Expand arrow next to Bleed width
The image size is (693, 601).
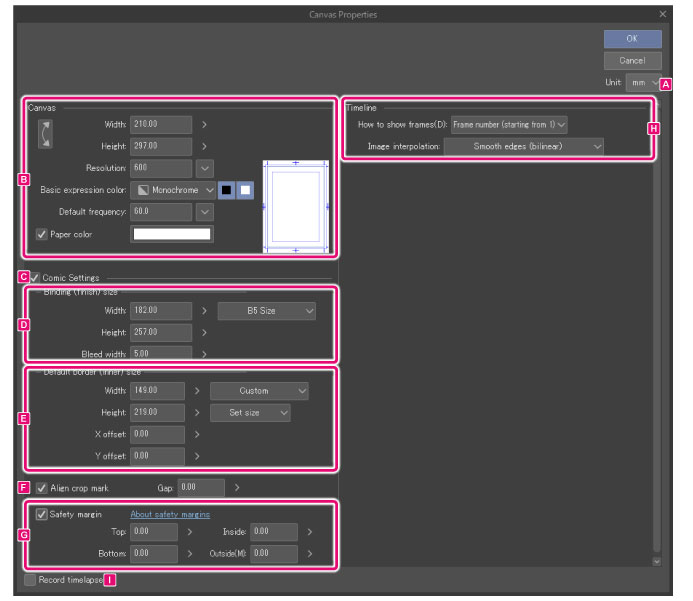204,354
